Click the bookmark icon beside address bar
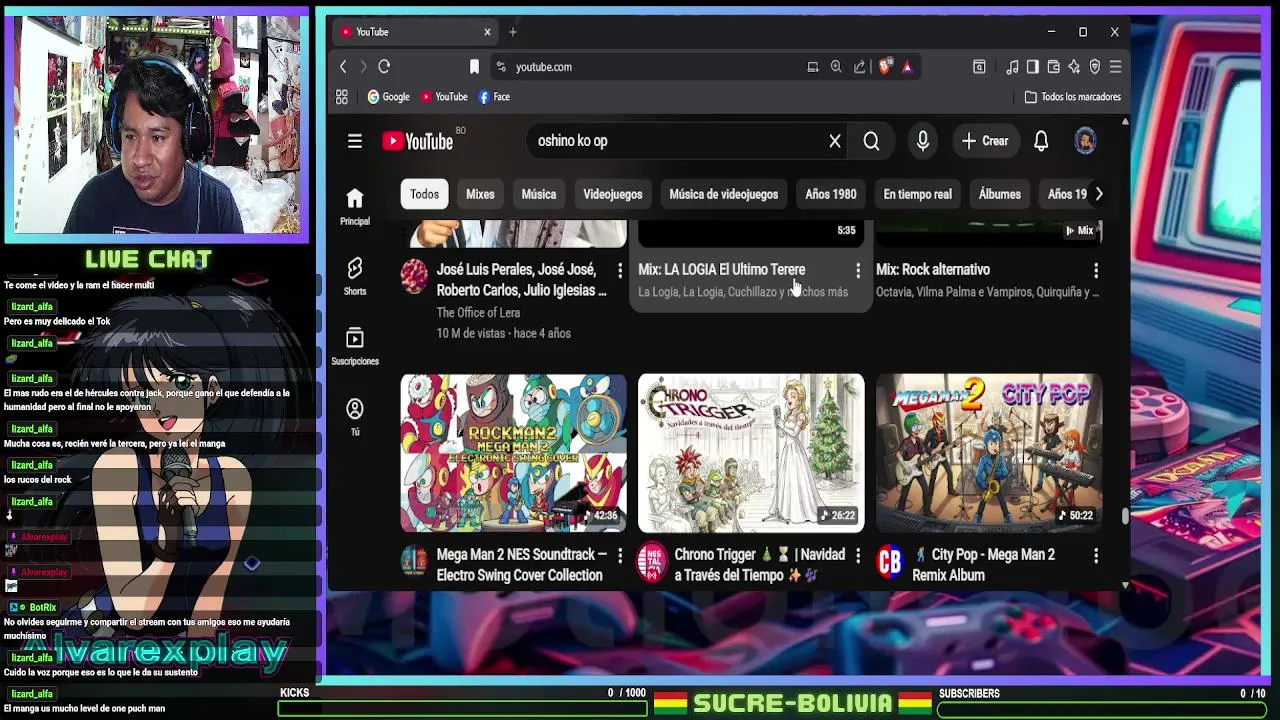This screenshot has height=720, width=1280. [474, 67]
